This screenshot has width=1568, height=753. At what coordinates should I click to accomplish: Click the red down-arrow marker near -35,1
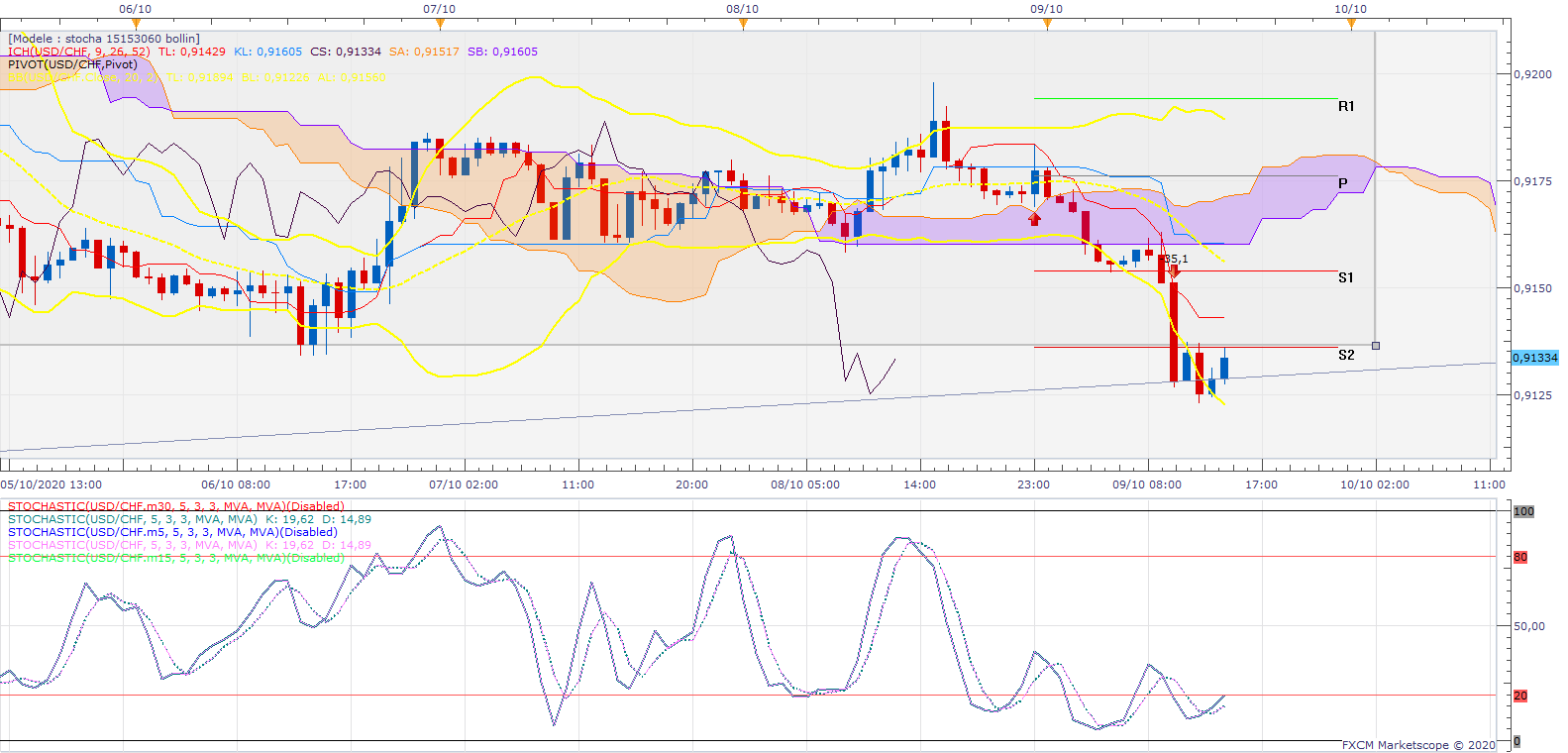coord(1175,270)
